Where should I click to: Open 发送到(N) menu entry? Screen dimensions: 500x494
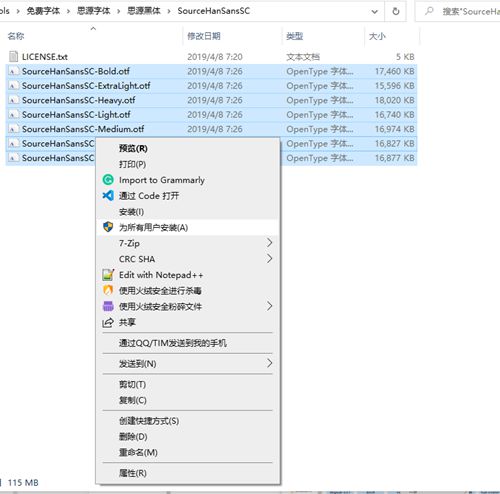[187, 363]
